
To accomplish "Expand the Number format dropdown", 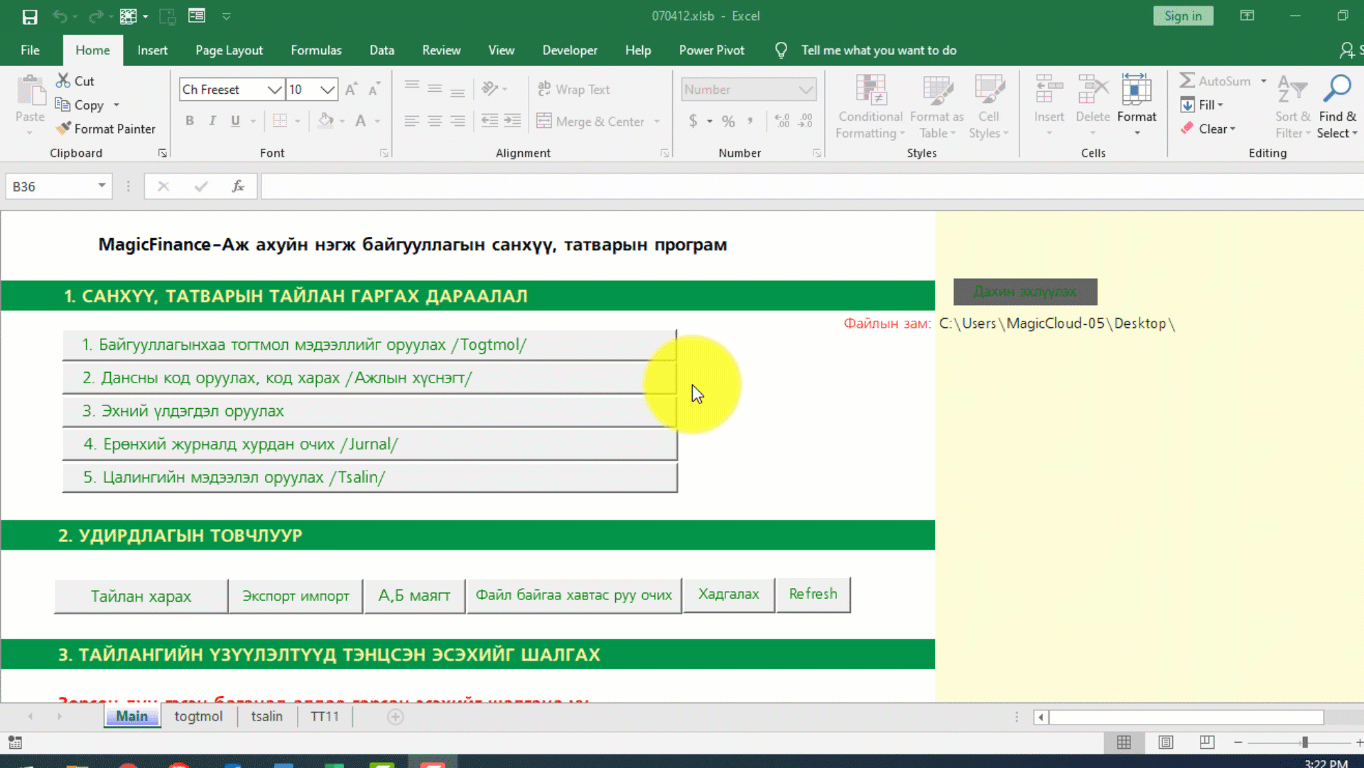I will pyautogui.click(x=806, y=90).
